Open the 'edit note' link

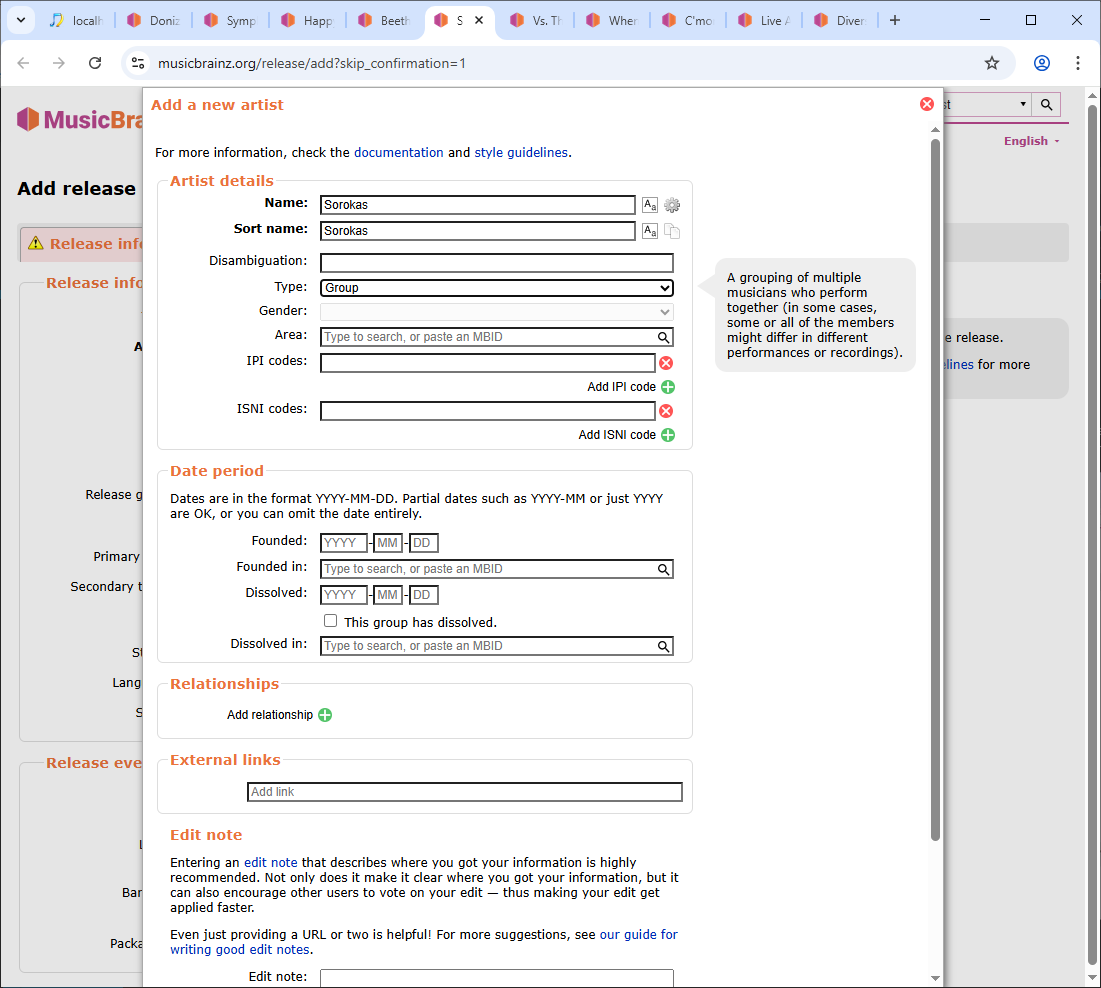tap(270, 862)
